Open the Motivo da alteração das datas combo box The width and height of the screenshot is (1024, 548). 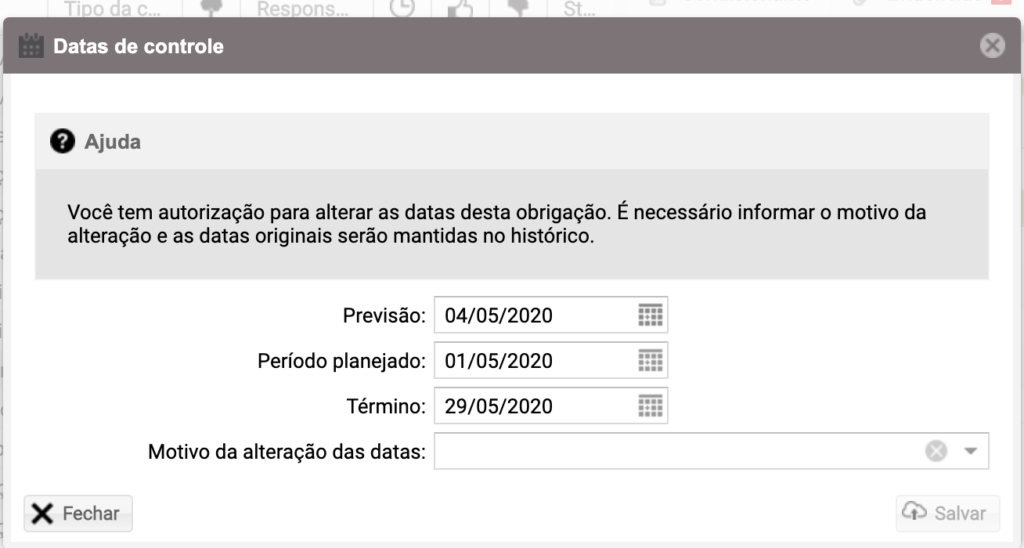pos(711,451)
